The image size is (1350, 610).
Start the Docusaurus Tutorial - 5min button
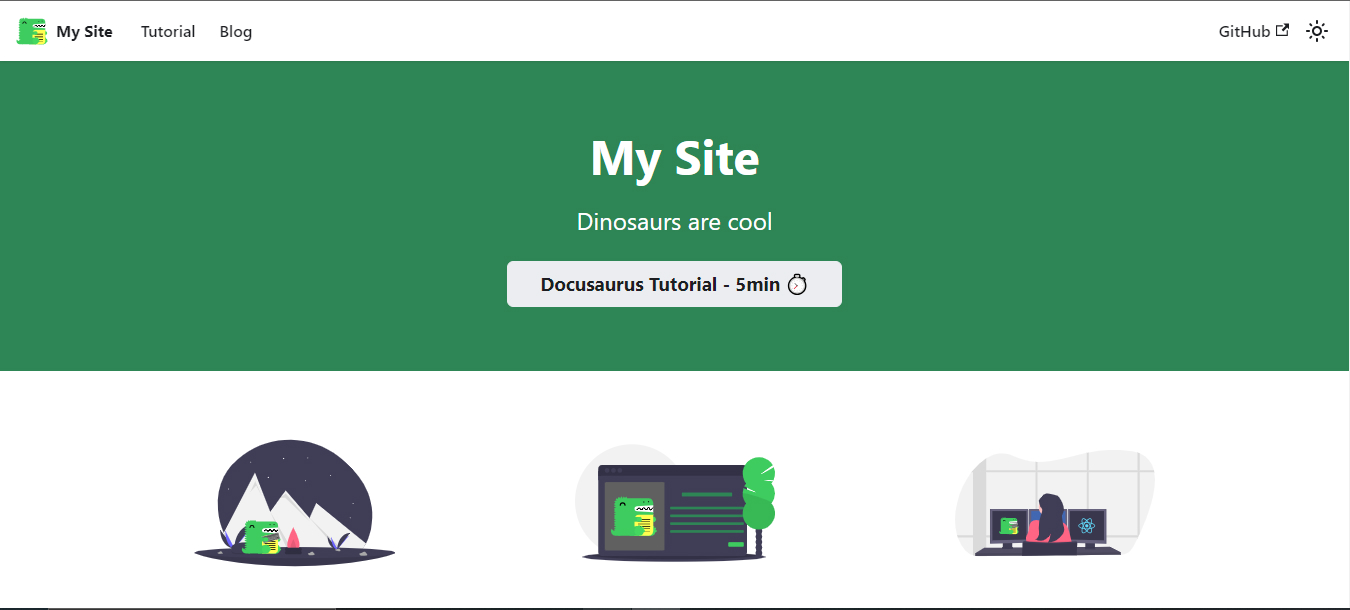pos(674,284)
